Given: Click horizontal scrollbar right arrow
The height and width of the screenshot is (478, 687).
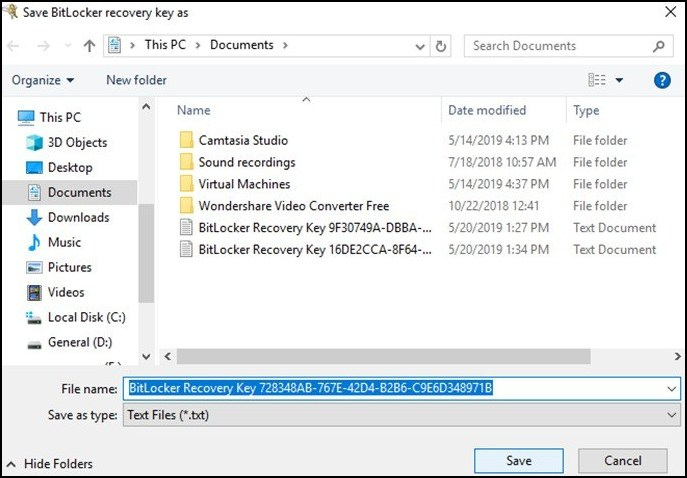Looking at the screenshot, I should 677,356.
